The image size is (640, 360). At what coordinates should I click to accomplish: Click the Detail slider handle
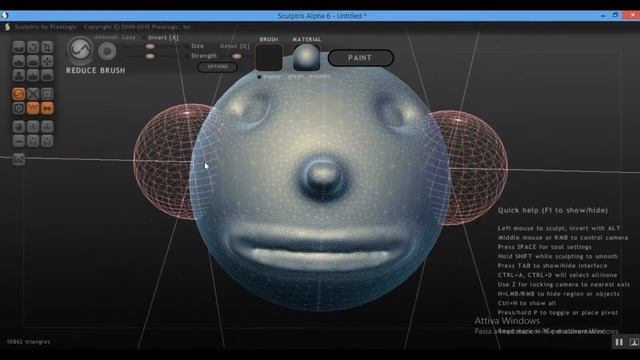[x=236, y=56]
